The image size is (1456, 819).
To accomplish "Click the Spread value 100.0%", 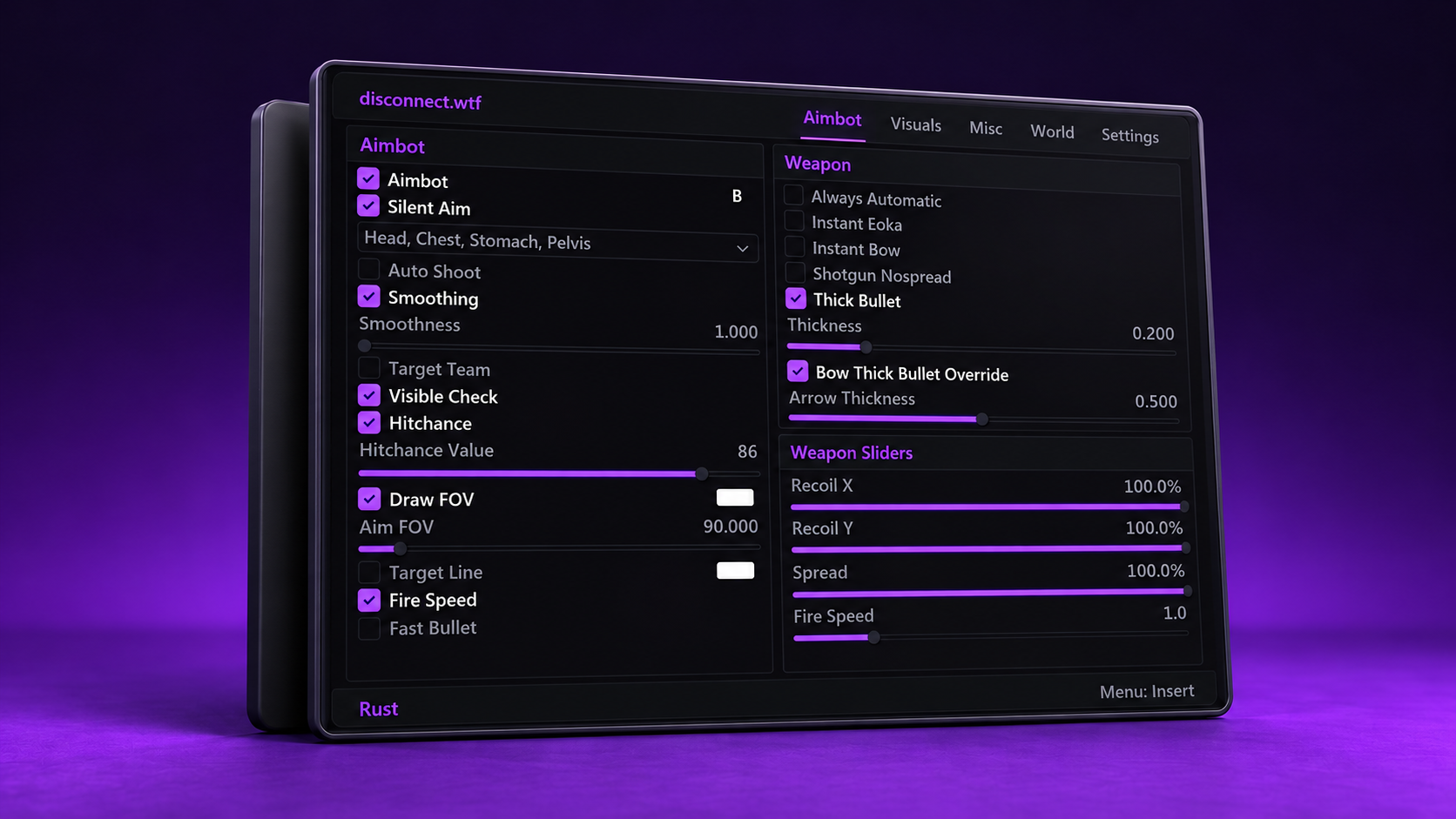I will pos(1156,571).
